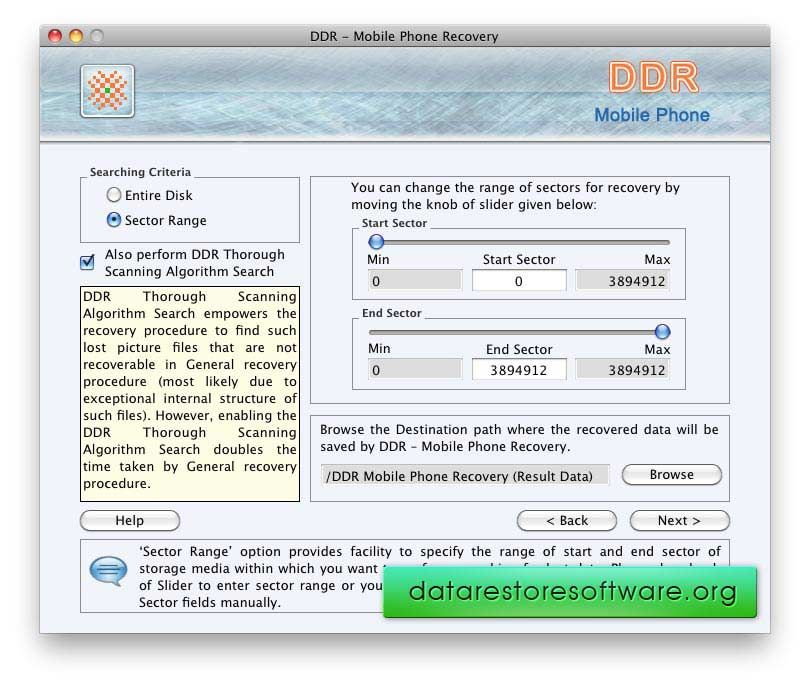810x688 pixels.
Task: Click the End Sector Min field
Action: point(415,370)
